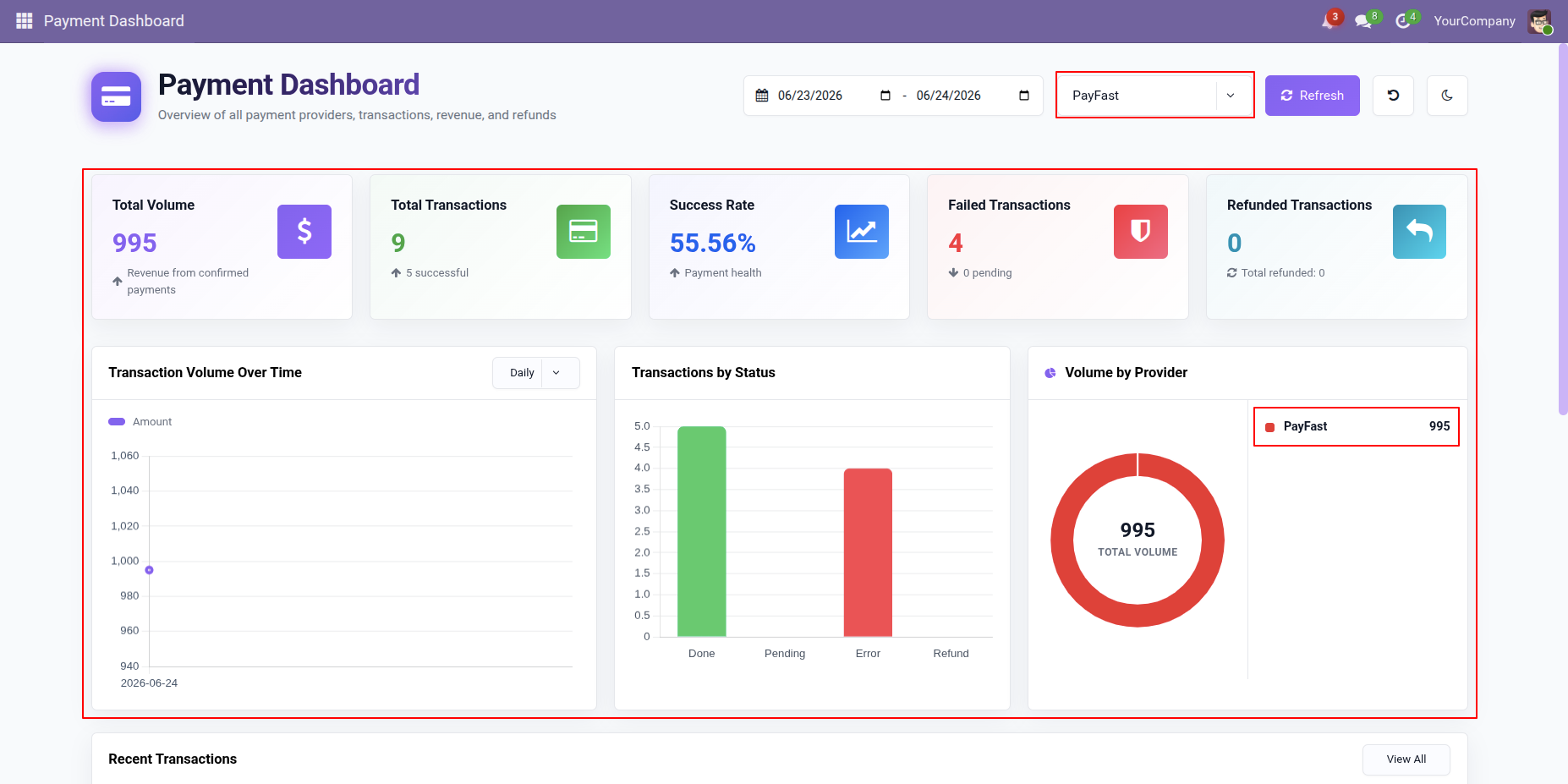Screen dimensions: 1568x784
Task: Toggle the PayFast legend entry
Action: (1357, 426)
